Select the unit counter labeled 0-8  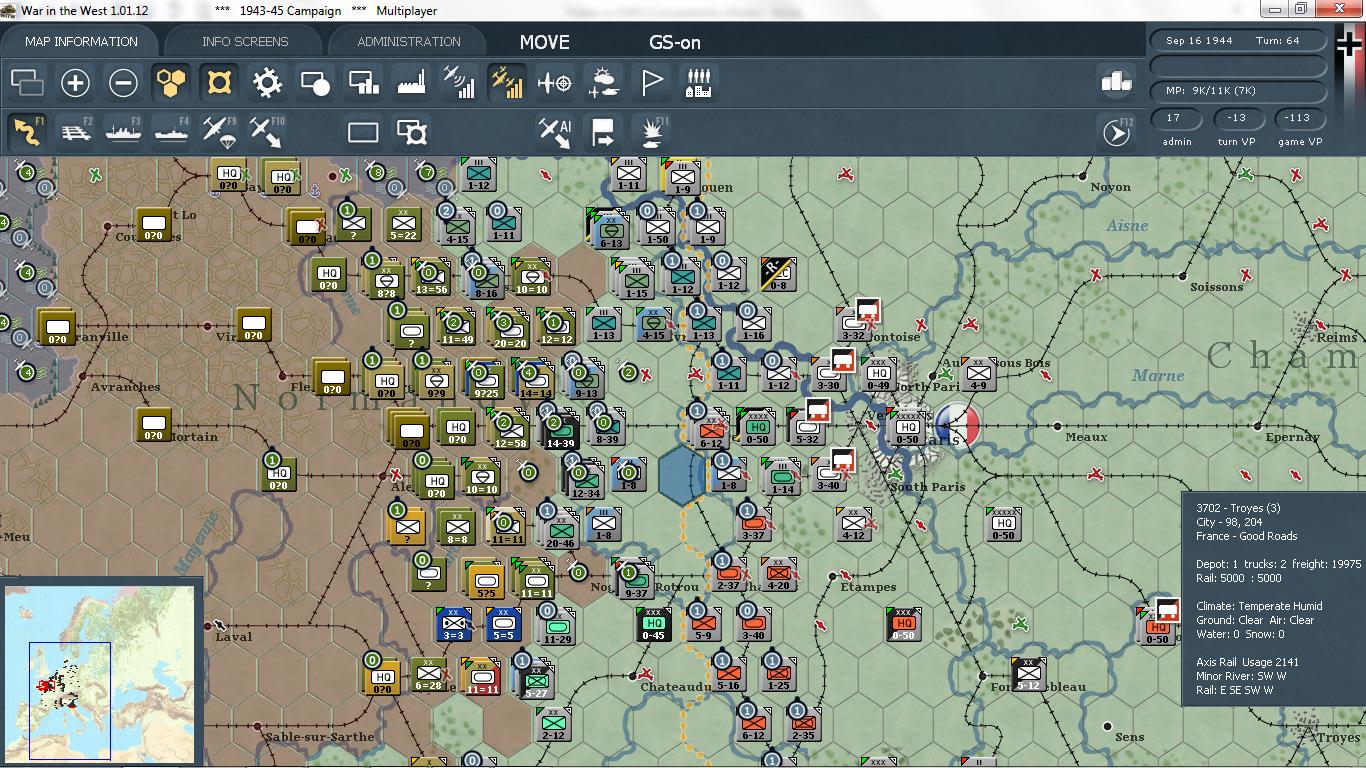pos(778,274)
